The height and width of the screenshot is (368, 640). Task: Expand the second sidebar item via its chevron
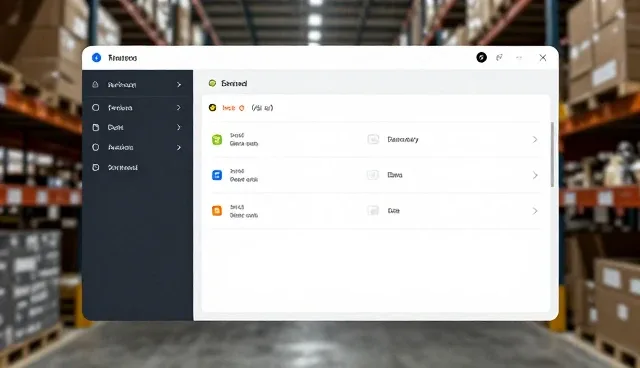[179, 108]
